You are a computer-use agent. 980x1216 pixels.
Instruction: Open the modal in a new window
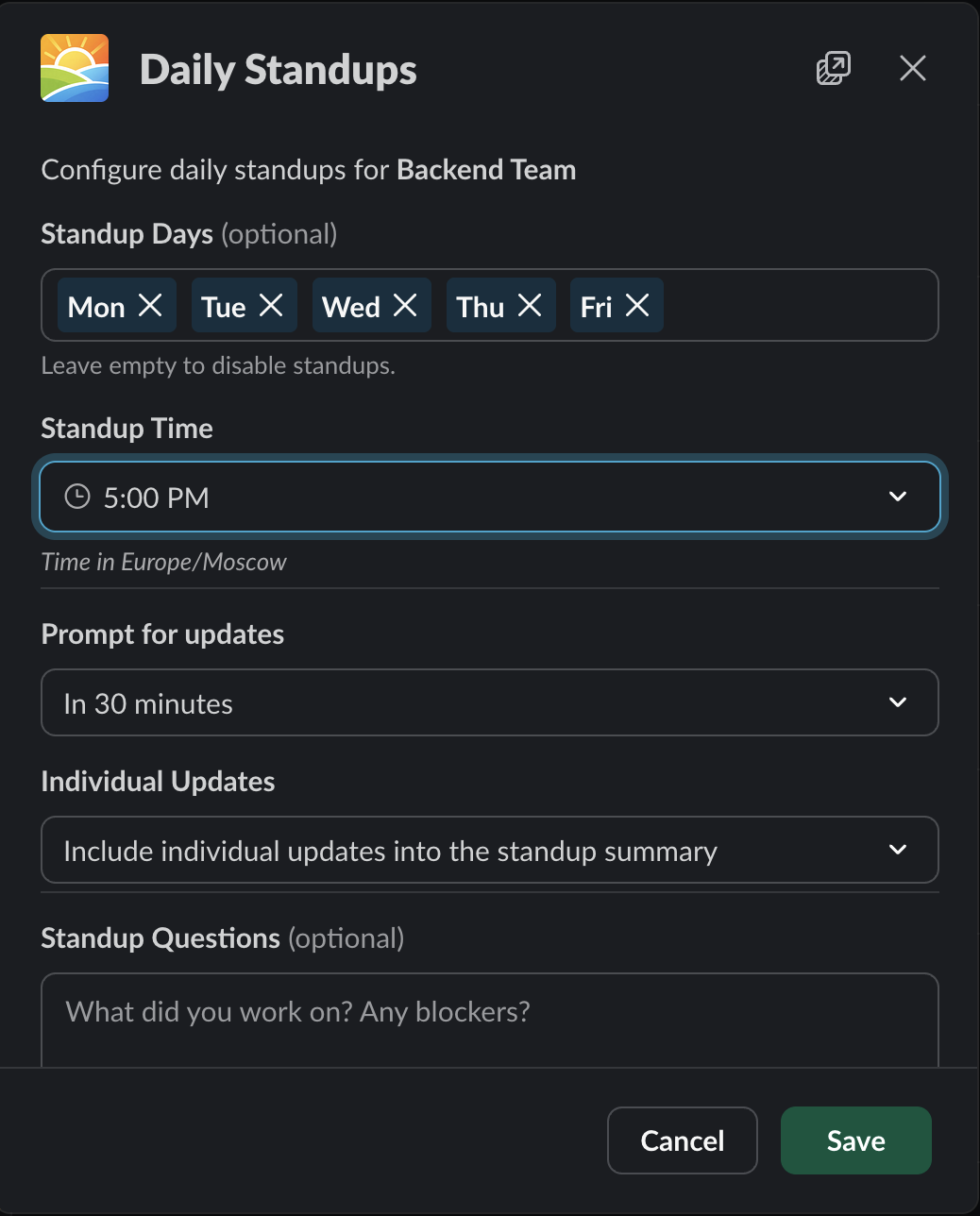[x=833, y=68]
